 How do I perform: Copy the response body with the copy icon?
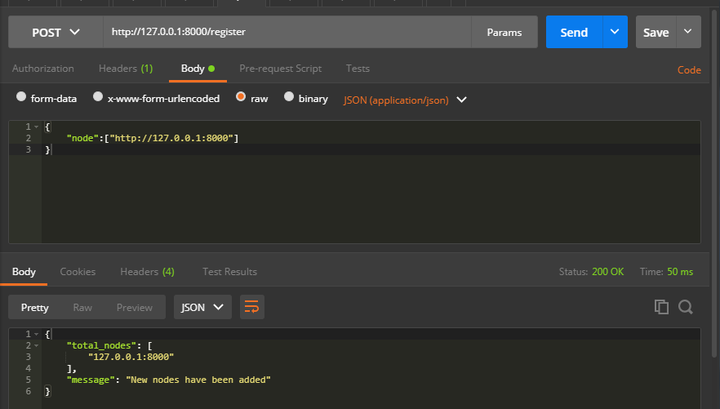[x=661, y=307]
